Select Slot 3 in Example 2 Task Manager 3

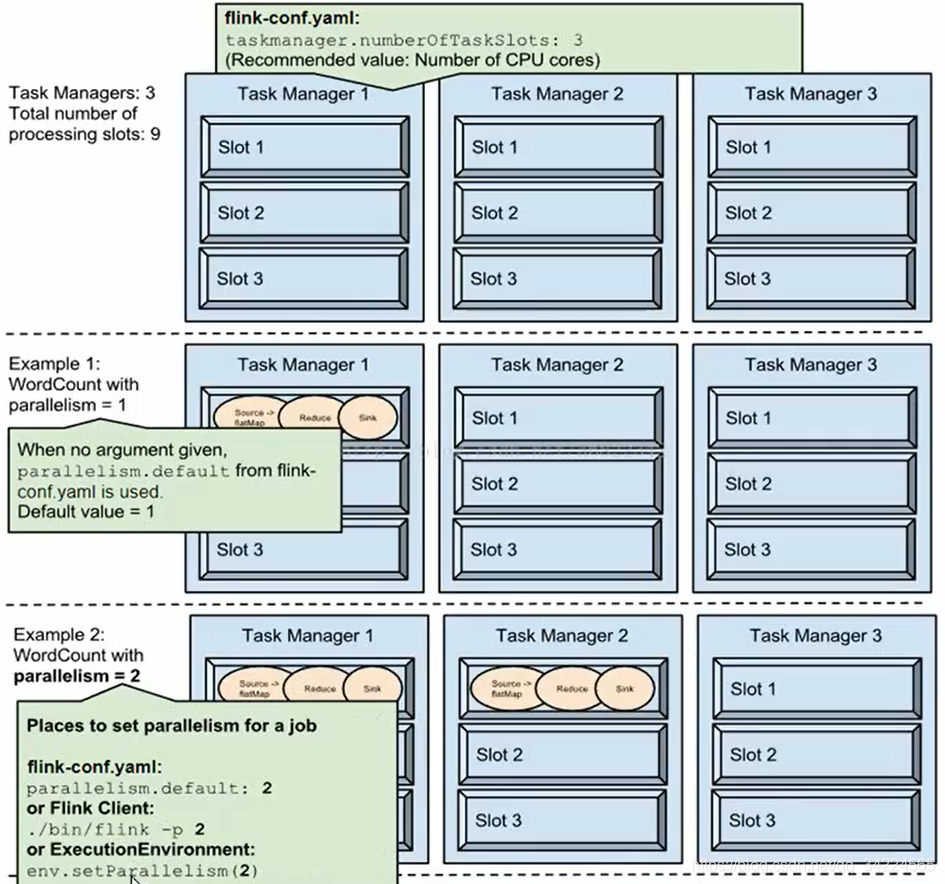(816, 820)
